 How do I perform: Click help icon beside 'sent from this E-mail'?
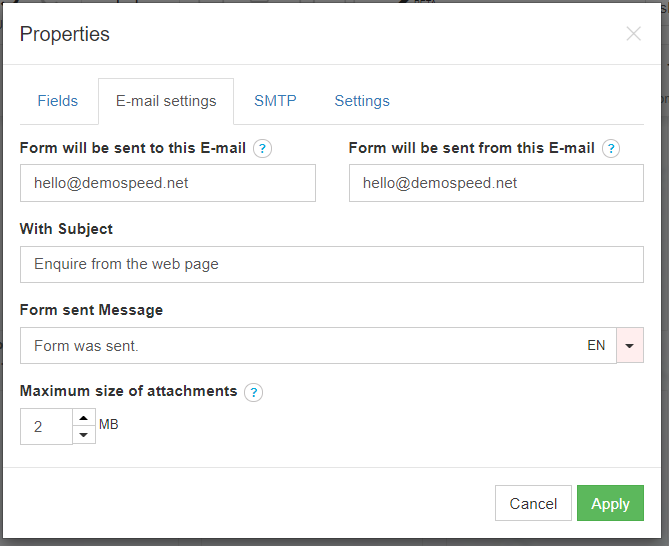(611, 149)
